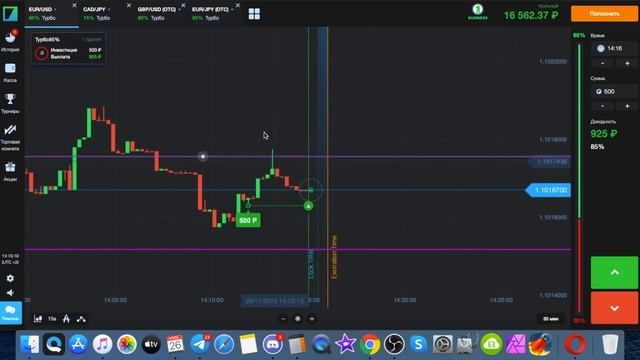The width and height of the screenshot is (640, 360).
Task: Place an Up trade with the green arrow button
Action: coord(614,273)
